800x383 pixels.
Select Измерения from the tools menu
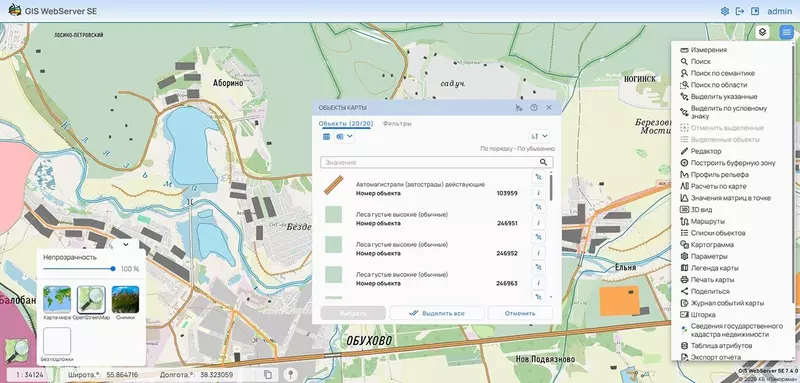709,50
